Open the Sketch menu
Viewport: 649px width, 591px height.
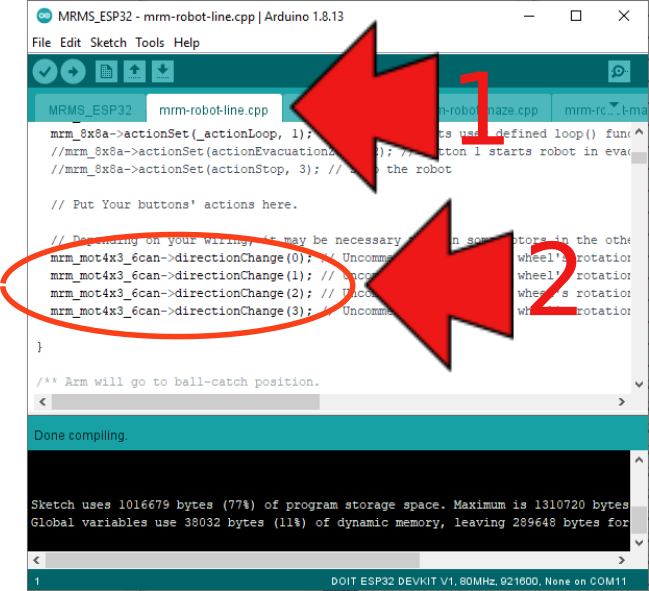coord(108,43)
